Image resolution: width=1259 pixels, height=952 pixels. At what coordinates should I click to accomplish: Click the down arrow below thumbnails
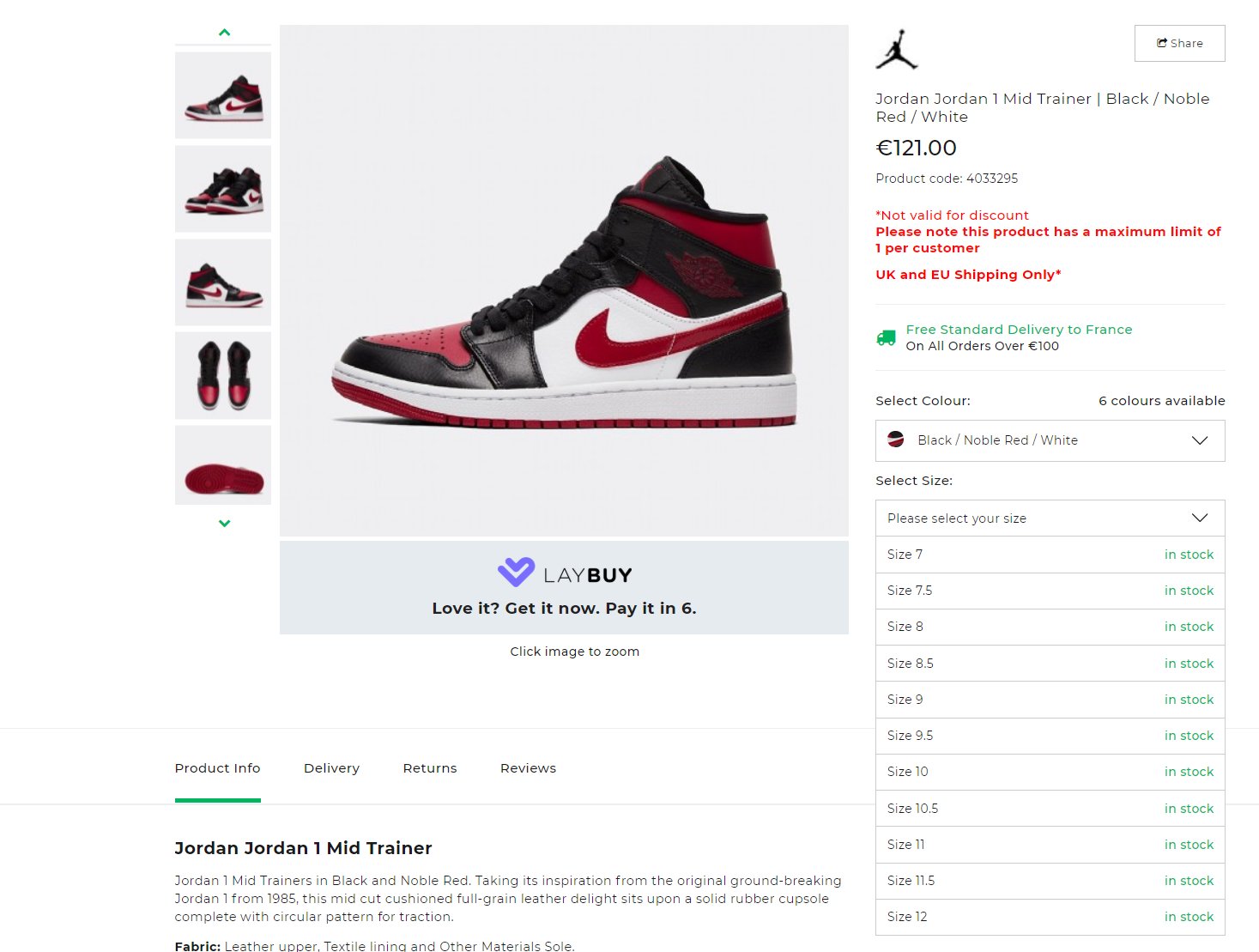click(x=224, y=523)
